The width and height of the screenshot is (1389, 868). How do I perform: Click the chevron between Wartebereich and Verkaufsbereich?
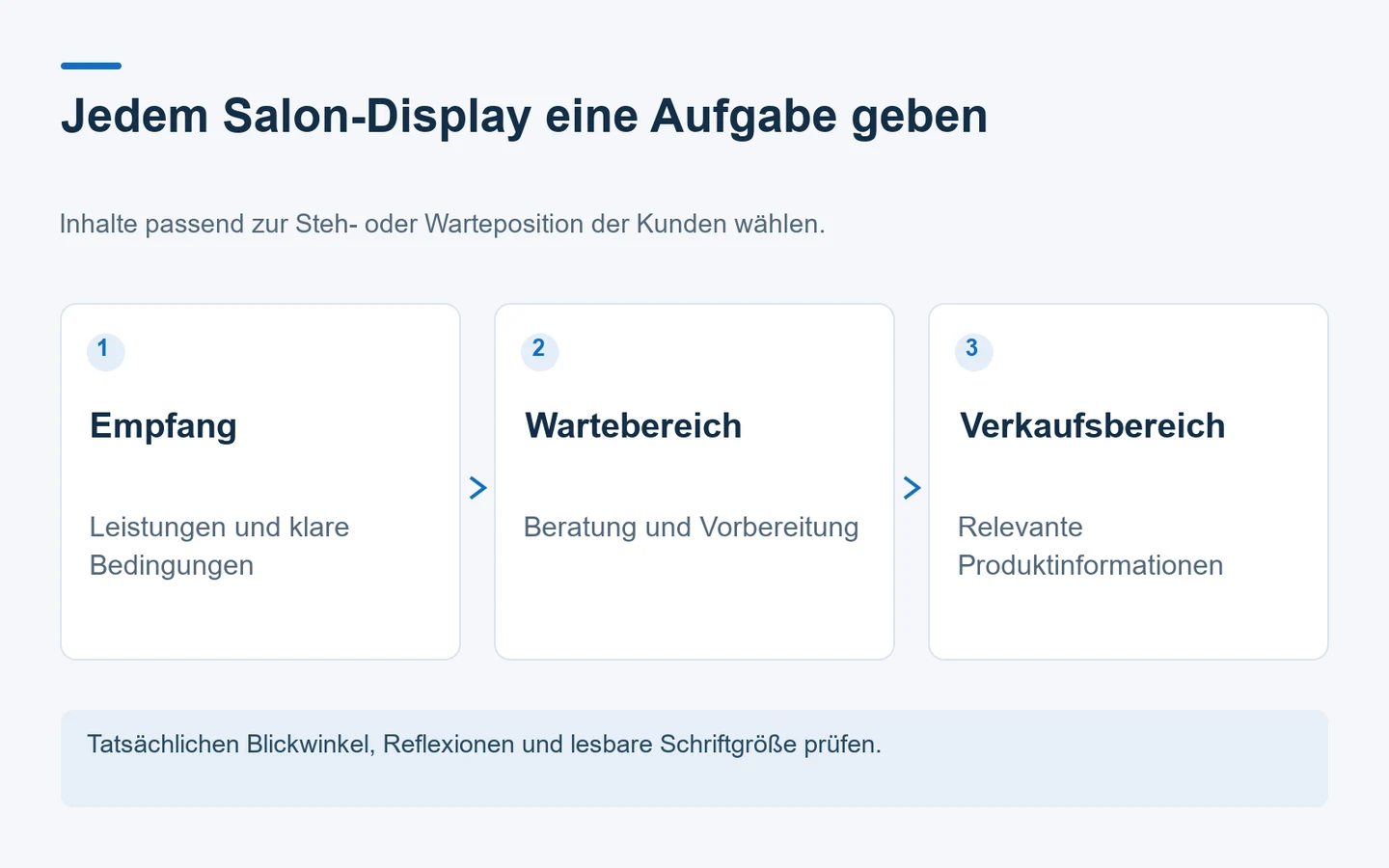(912, 488)
